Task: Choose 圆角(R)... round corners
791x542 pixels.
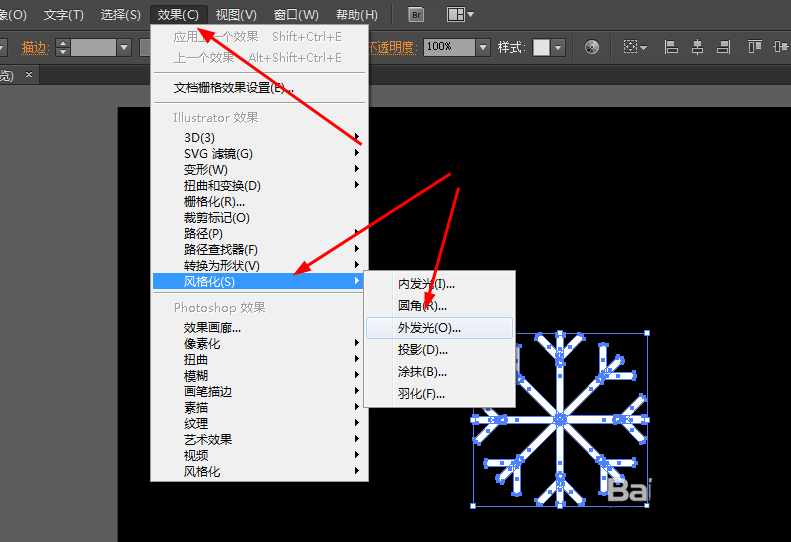Action: [x=439, y=306]
